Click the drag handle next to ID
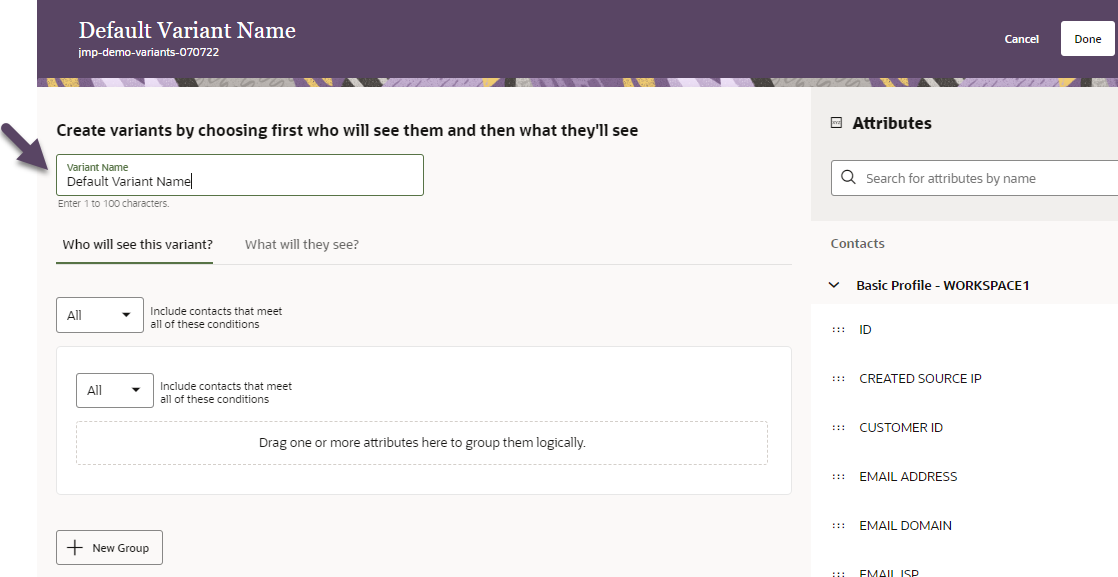The width and height of the screenshot is (1118, 577). coord(837,330)
